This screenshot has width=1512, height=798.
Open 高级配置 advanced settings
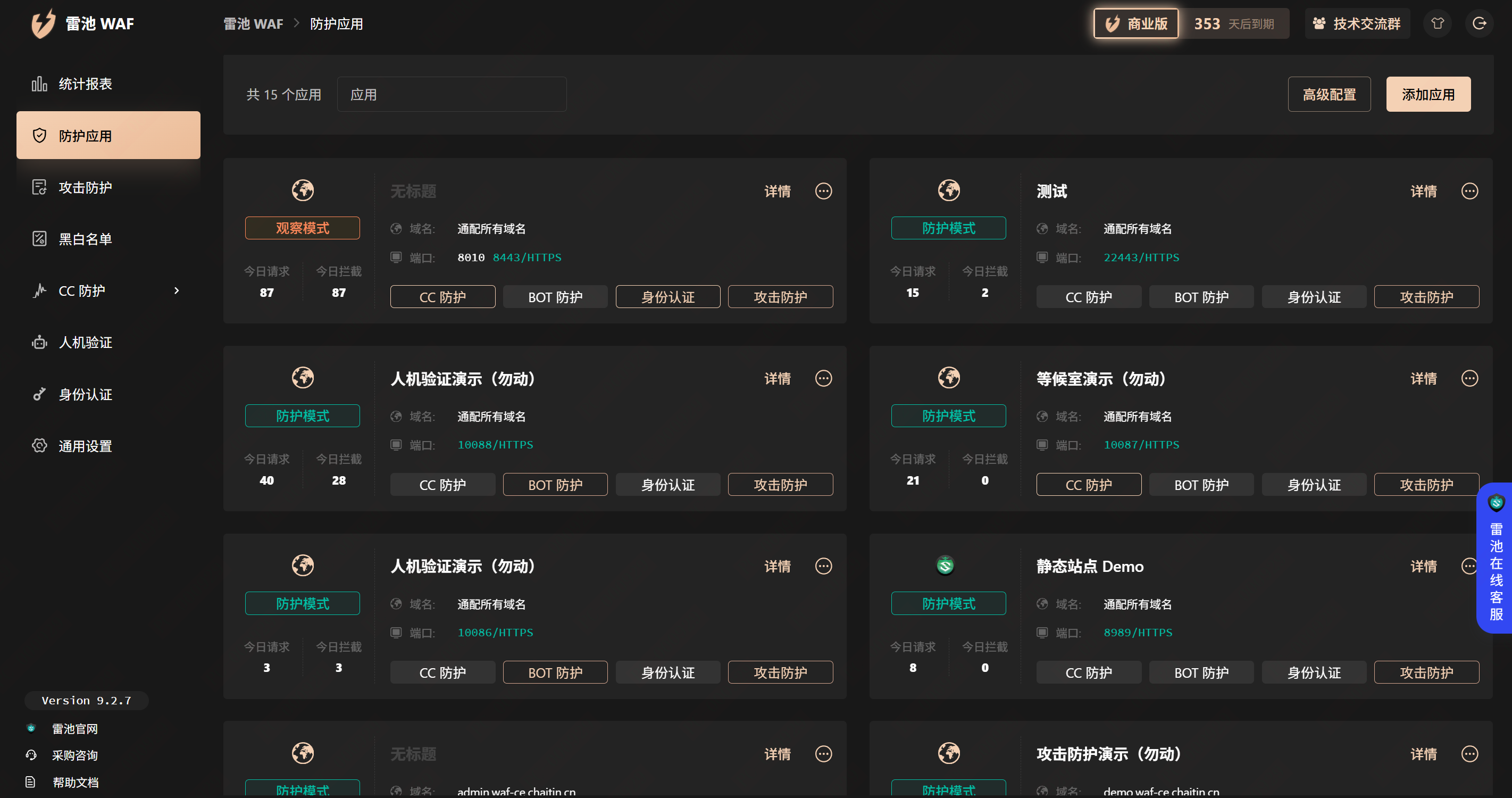coord(1329,94)
